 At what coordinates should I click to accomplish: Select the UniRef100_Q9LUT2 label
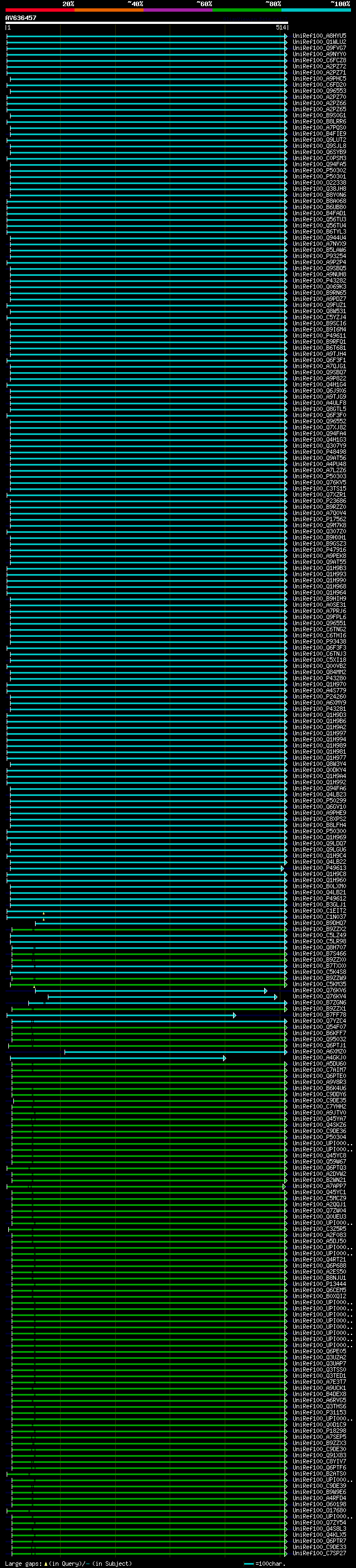[x=319, y=140]
